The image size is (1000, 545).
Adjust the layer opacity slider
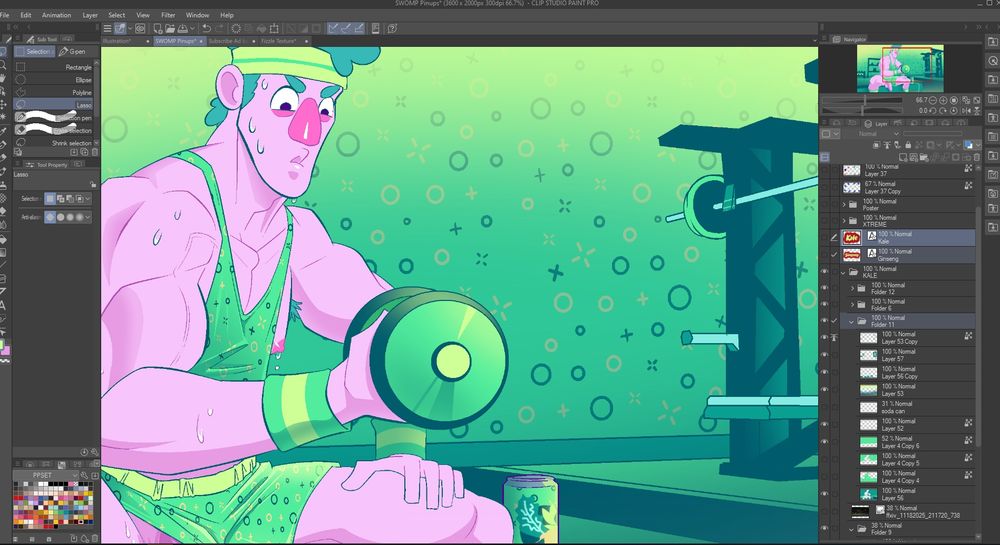pyautogui.click(x=932, y=134)
